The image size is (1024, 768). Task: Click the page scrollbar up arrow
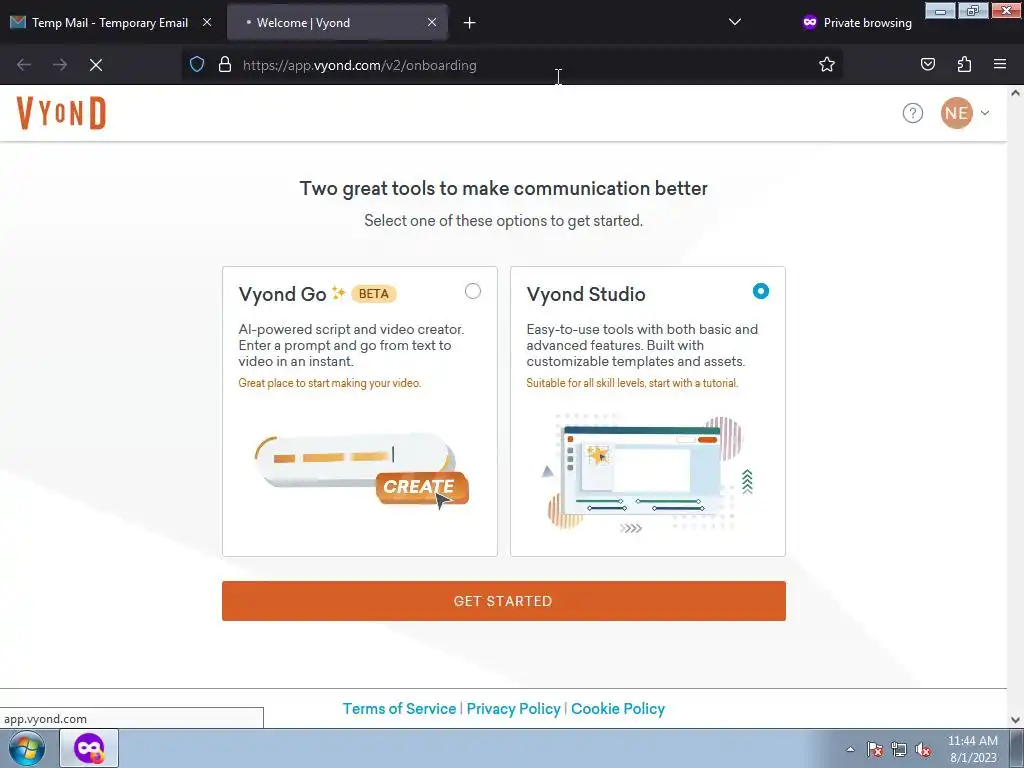tap(1015, 93)
